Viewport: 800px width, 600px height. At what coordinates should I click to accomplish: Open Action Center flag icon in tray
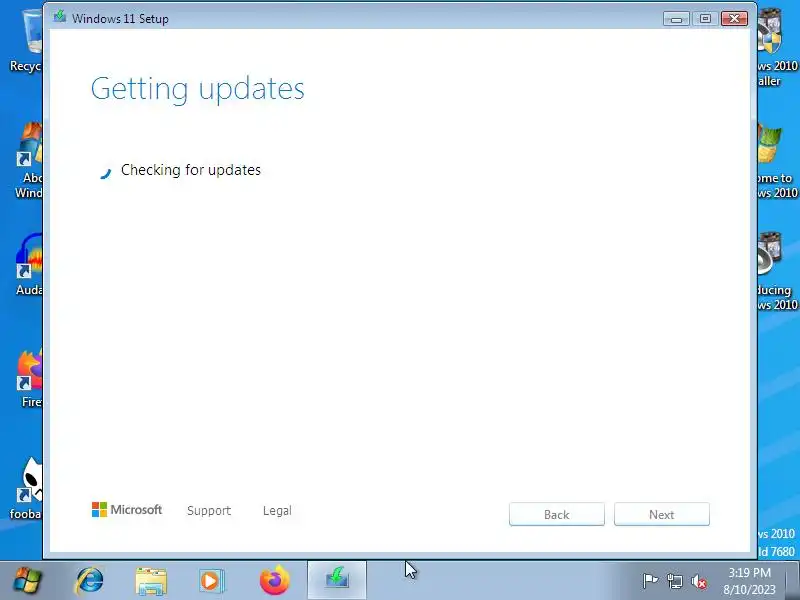[650, 581]
